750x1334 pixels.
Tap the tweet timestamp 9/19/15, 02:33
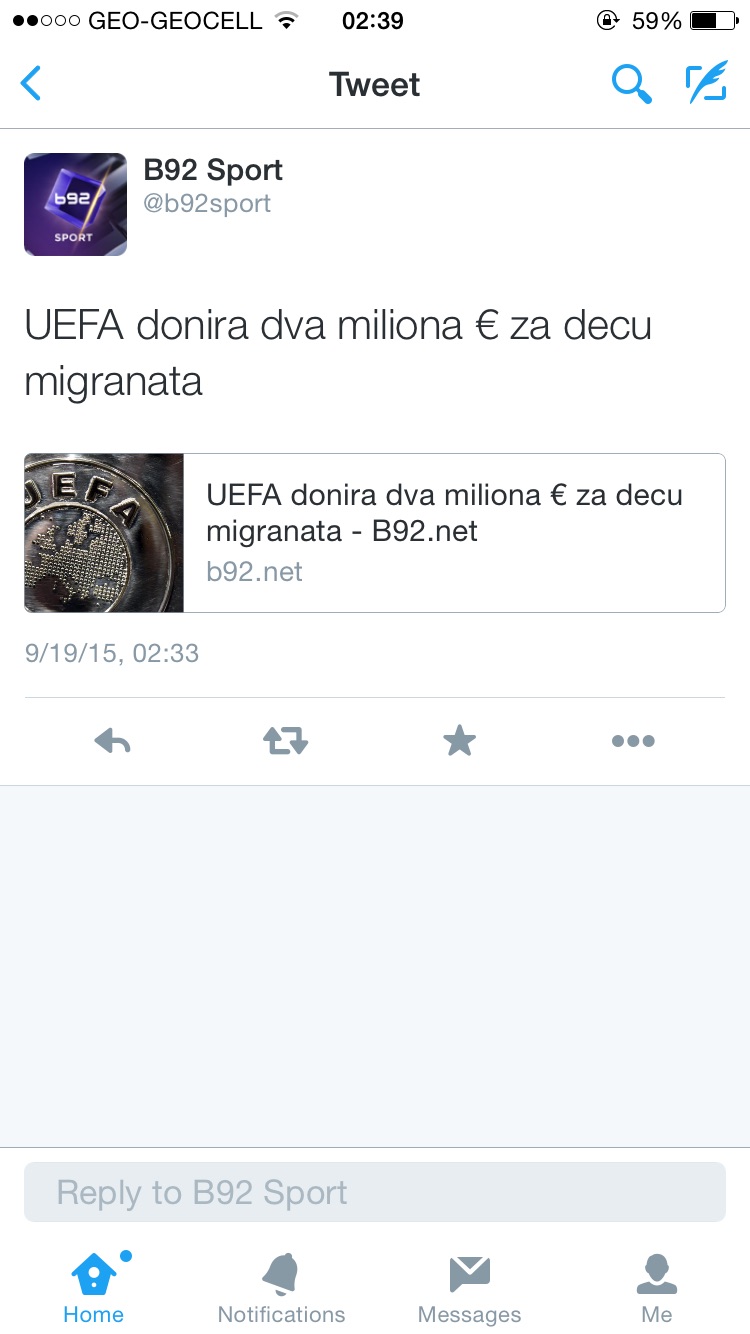[112, 654]
